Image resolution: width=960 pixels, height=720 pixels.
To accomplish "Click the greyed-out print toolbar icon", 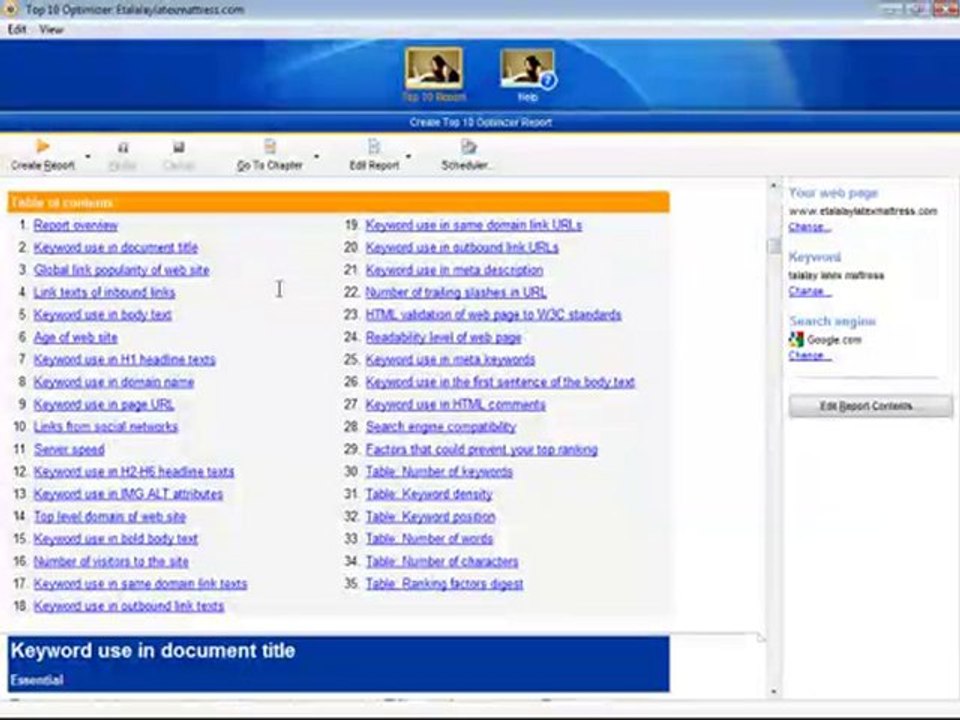I will pyautogui.click(x=123, y=147).
